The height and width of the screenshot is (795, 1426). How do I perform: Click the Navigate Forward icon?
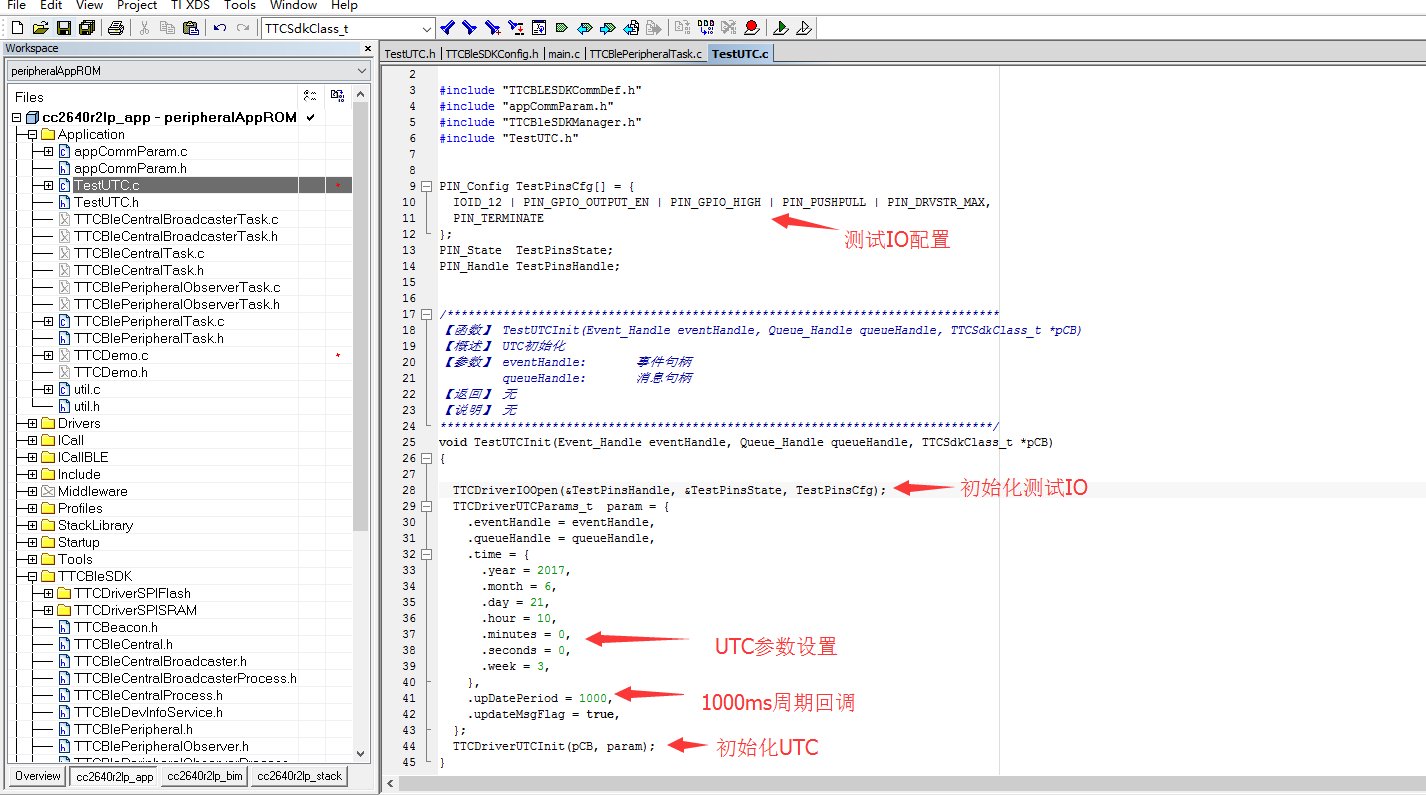654,28
